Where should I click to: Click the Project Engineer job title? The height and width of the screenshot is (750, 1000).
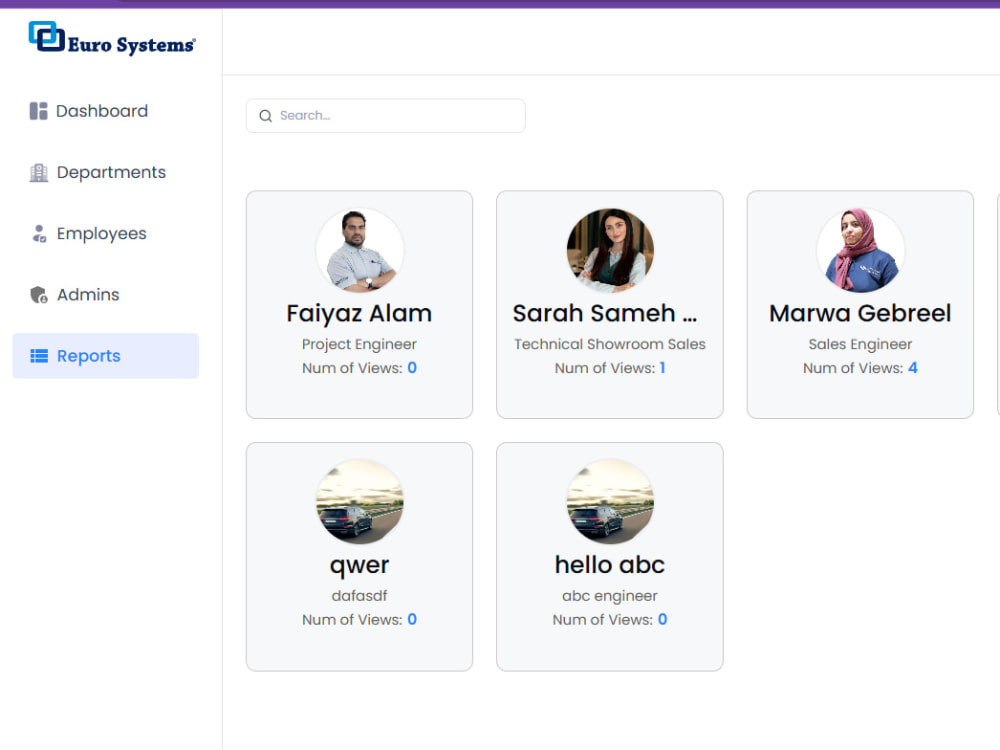(x=359, y=344)
